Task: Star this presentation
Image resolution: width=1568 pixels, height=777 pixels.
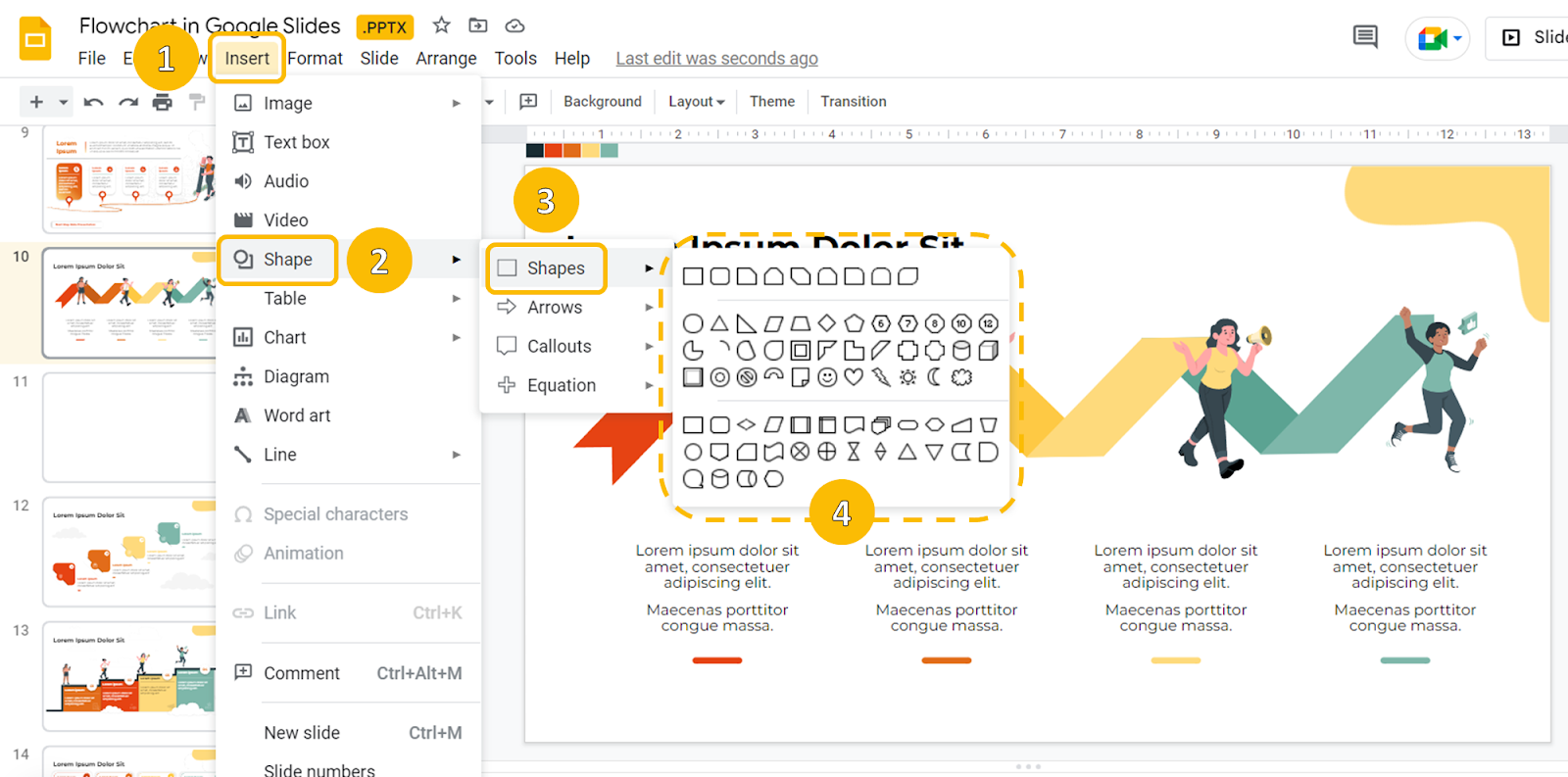Action: 442,25
